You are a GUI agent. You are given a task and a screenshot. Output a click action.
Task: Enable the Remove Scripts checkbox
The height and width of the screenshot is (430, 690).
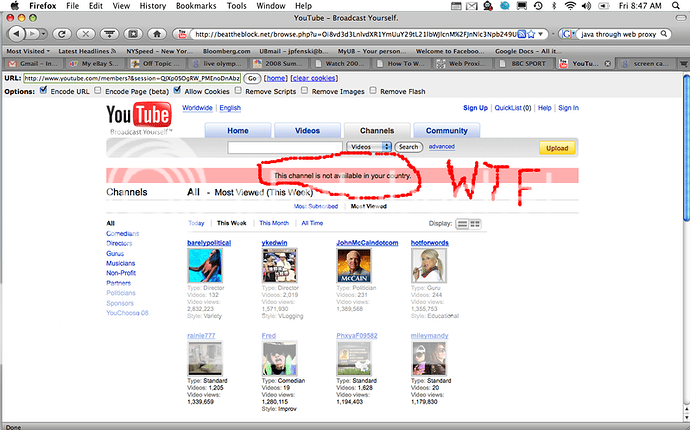pyautogui.click(x=238, y=90)
